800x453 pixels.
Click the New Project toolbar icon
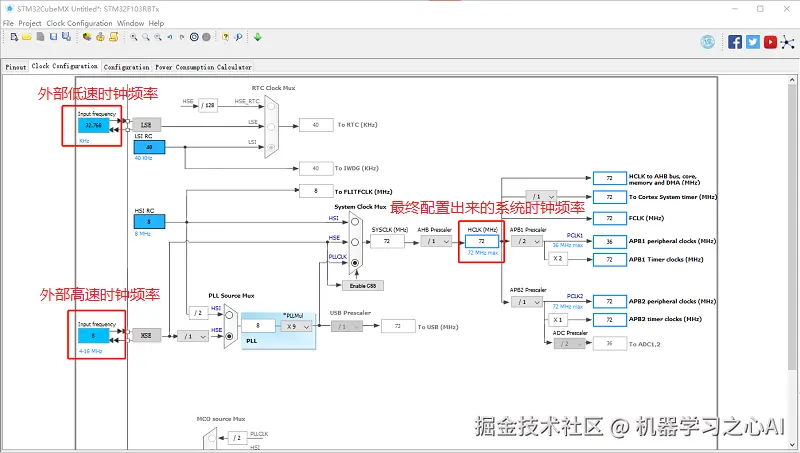[x=14, y=37]
